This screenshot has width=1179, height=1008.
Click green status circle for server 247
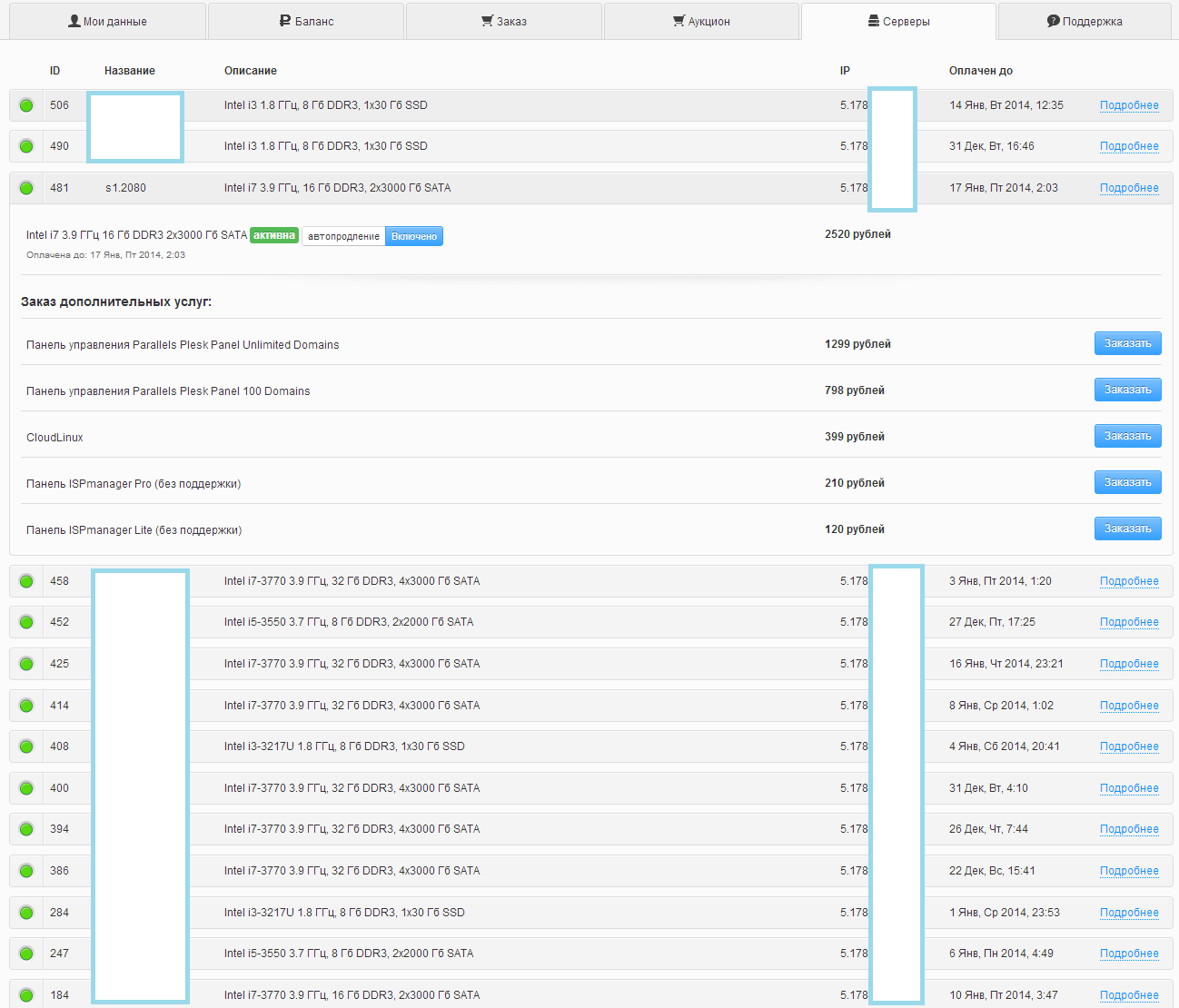(x=26, y=954)
